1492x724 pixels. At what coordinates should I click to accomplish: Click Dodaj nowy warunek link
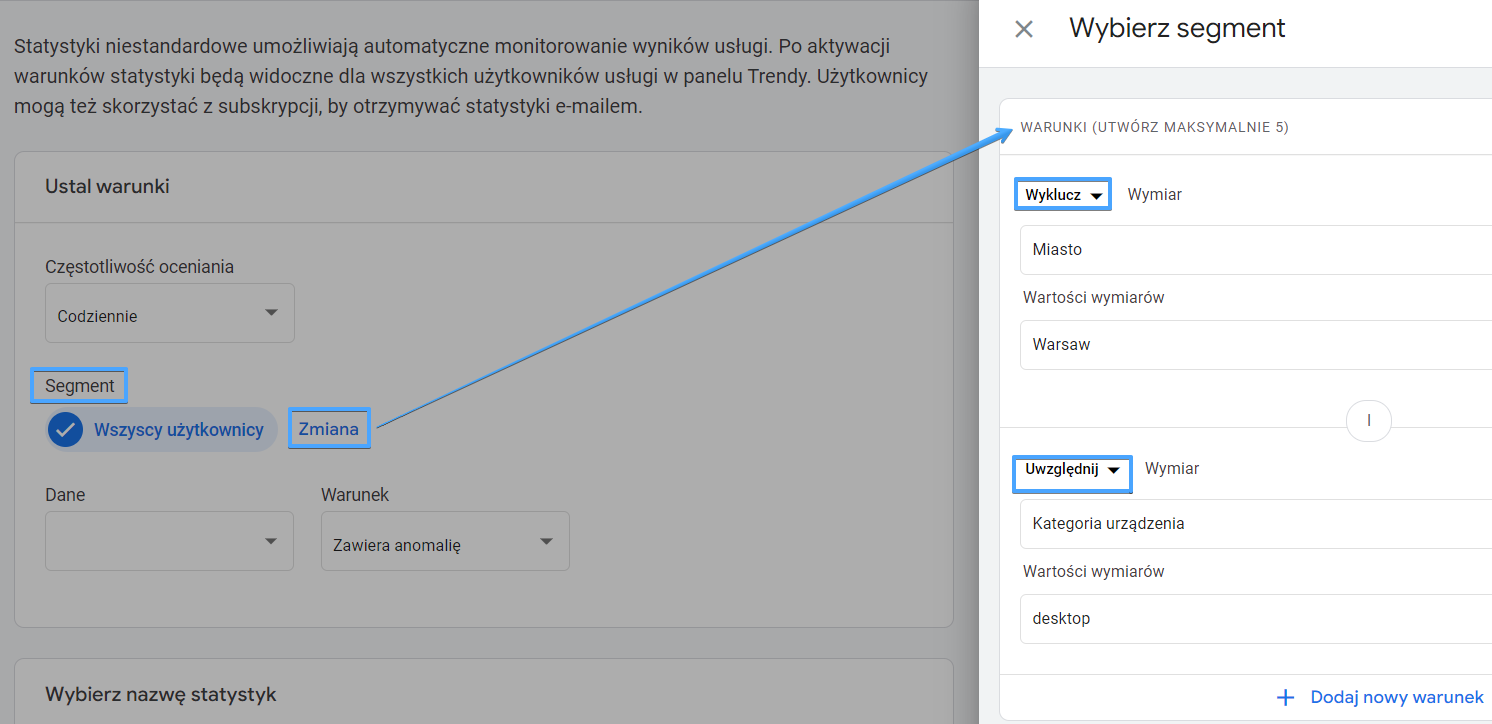coord(1397,698)
